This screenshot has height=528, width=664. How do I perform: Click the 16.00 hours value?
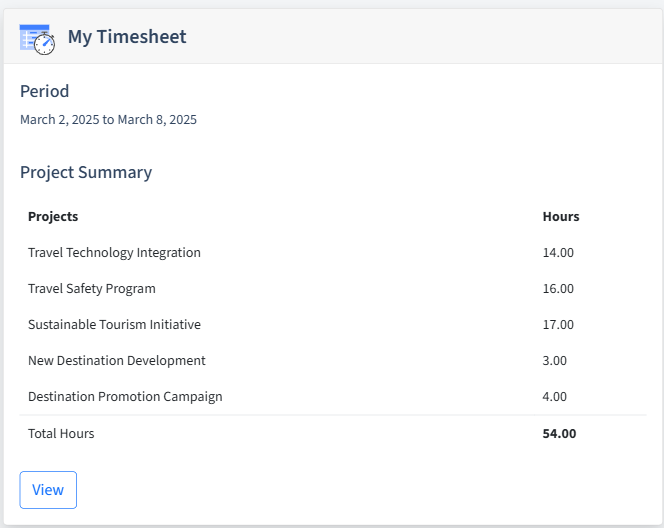click(558, 288)
